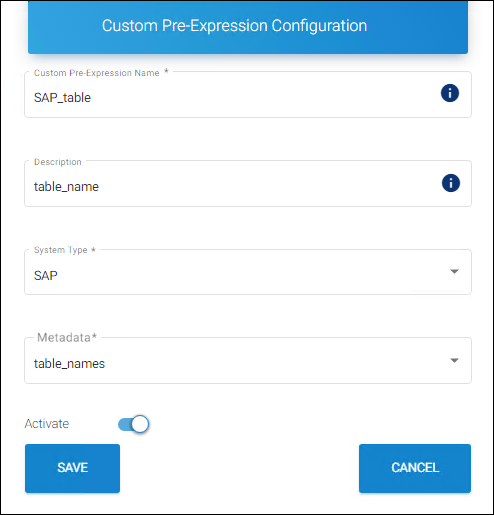
Task: Open Metadata combo box showing table_names
Action: 248,361
